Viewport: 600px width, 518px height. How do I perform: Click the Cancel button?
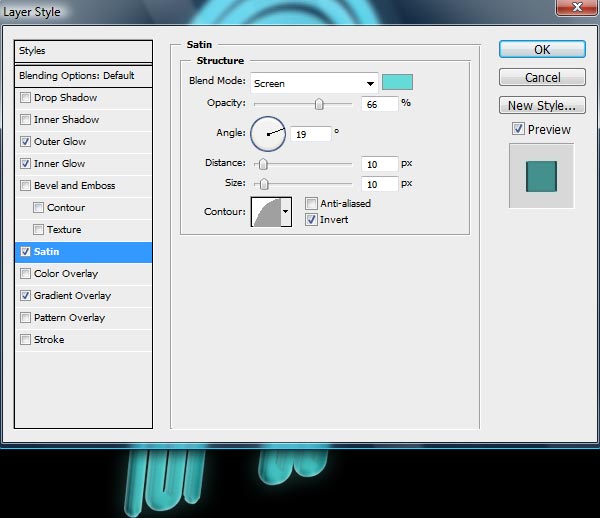542,78
